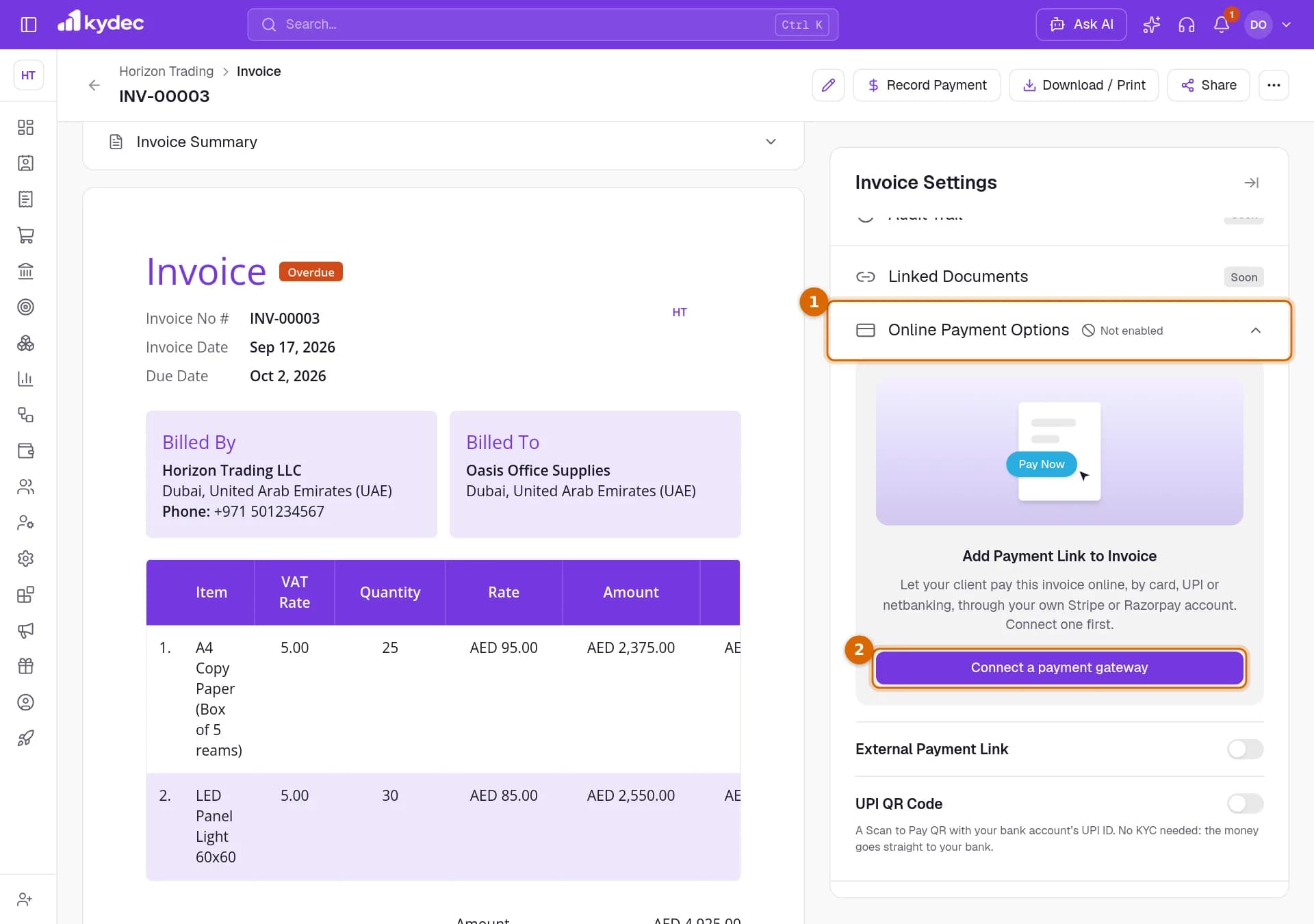Click Download / Print button

(1083, 85)
